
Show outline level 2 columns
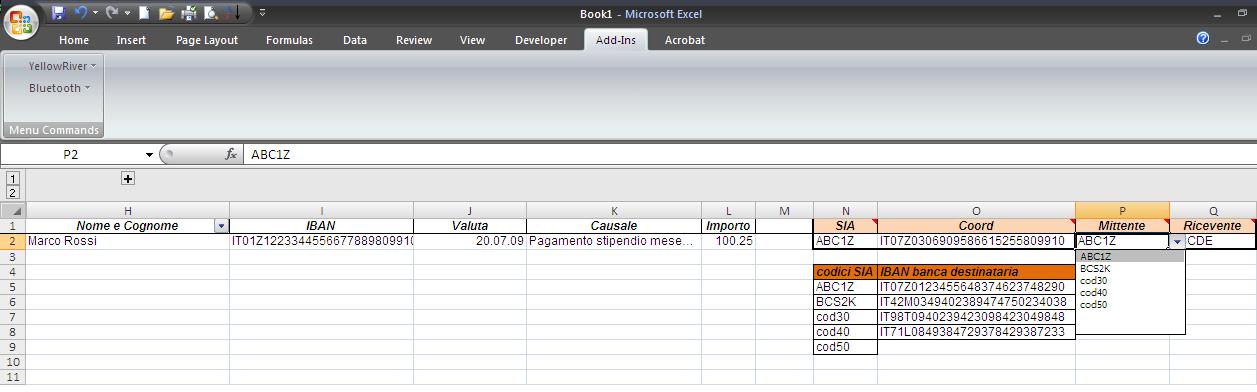pyautogui.click(x=13, y=192)
